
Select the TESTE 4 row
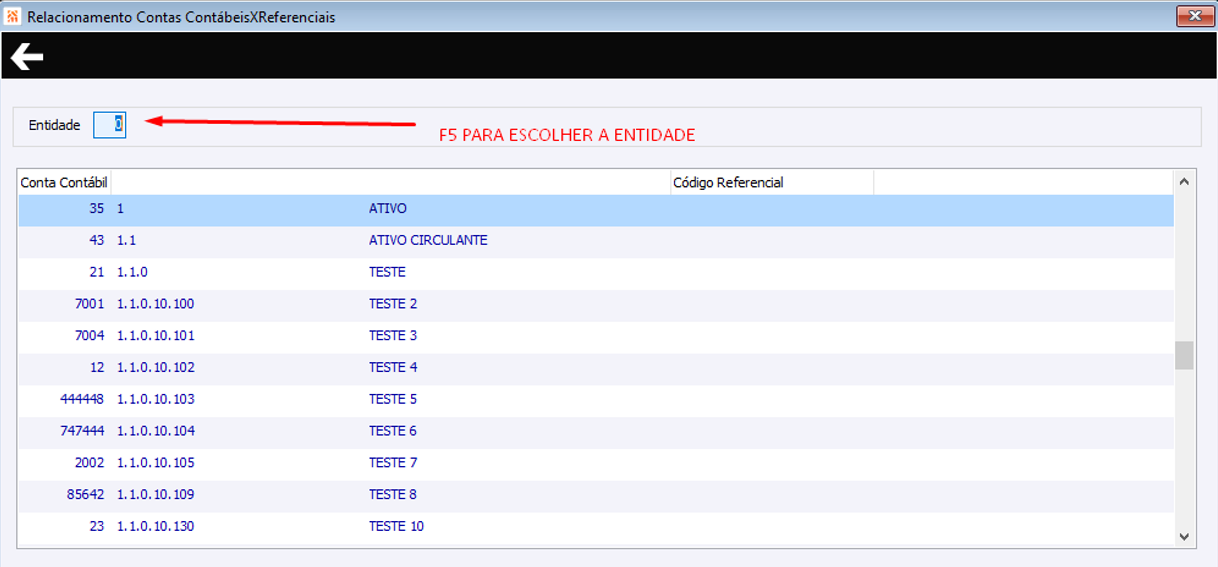pos(596,368)
